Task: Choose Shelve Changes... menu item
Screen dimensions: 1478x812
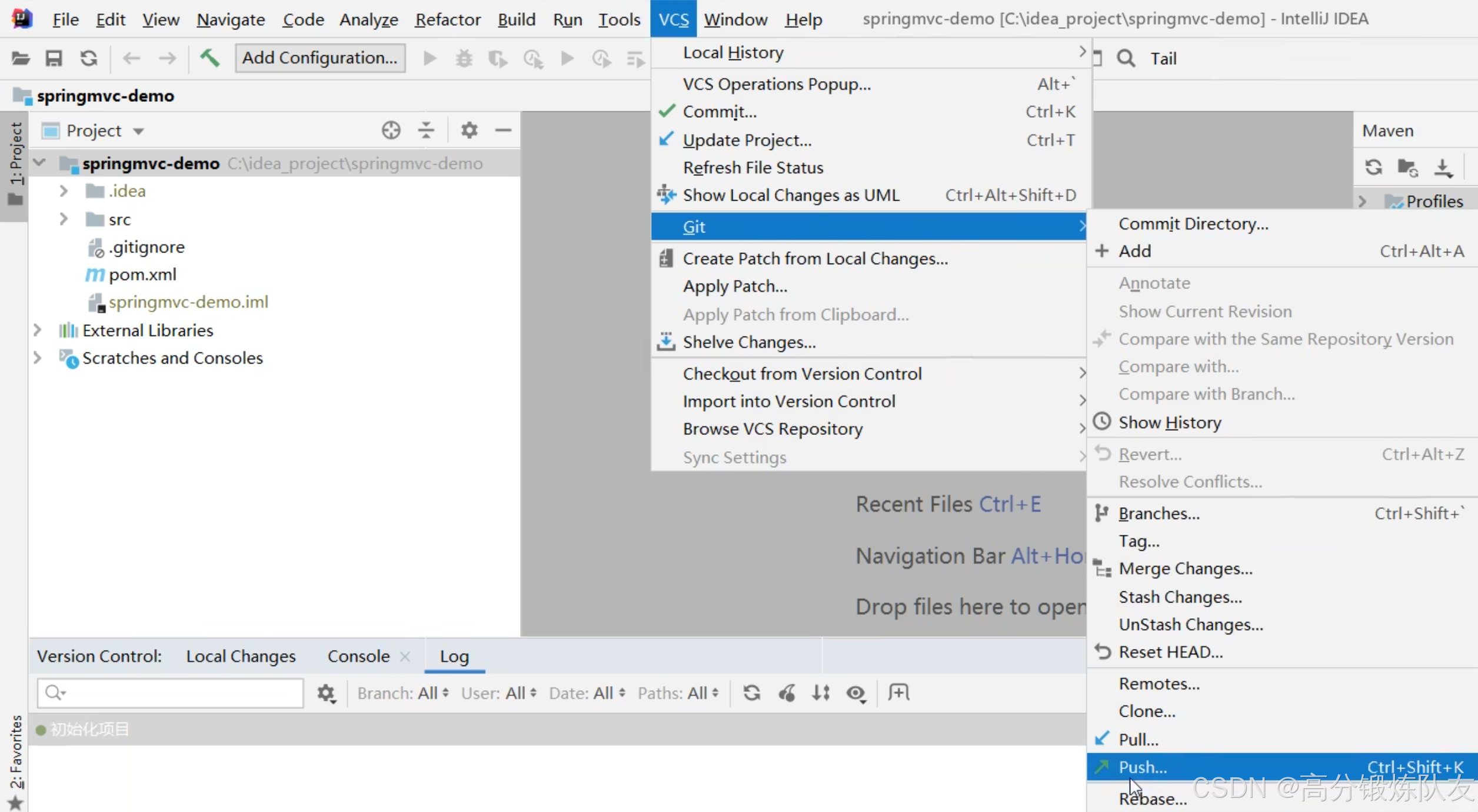Action: tap(868, 342)
